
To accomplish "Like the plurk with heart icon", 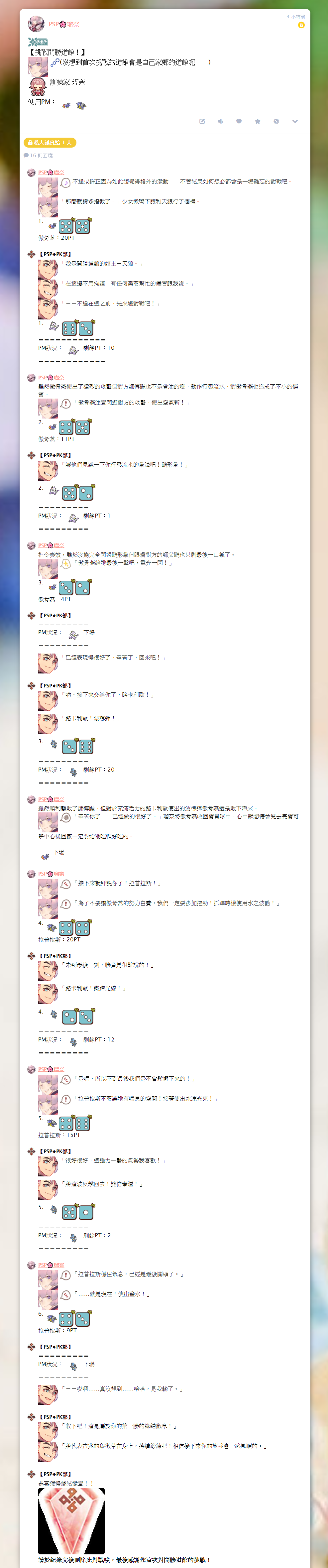I will click(x=239, y=121).
